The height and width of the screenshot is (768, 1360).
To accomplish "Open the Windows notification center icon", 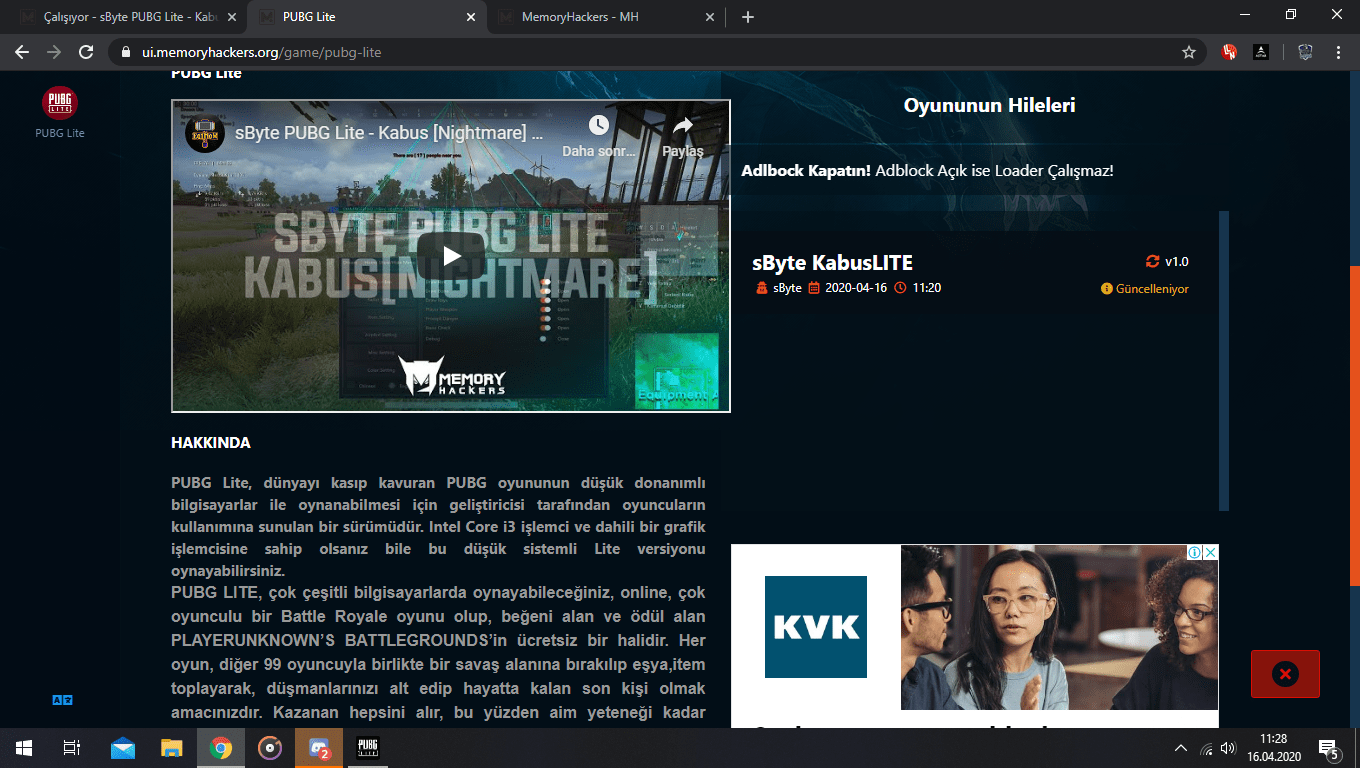I will (1330, 748).
